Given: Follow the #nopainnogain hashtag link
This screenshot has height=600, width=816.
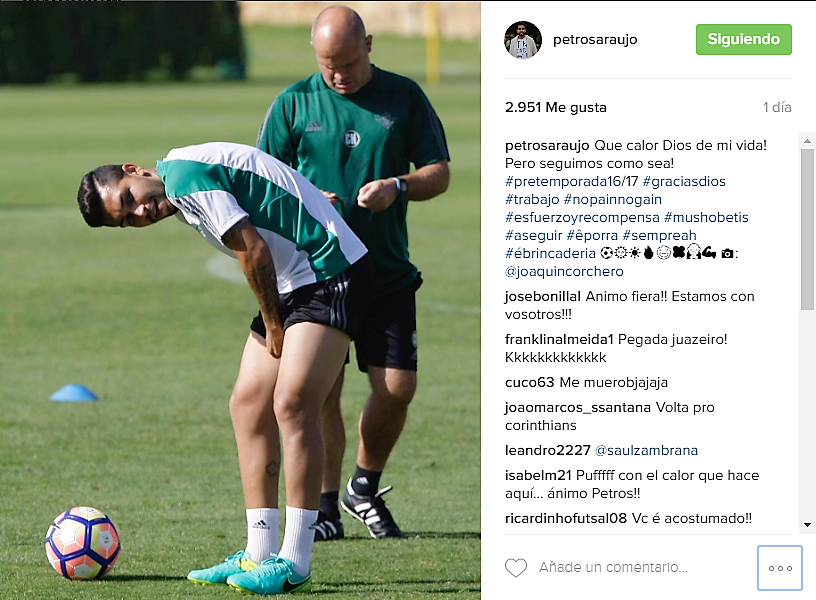Looking at the screenshot, I should [613, 199].
